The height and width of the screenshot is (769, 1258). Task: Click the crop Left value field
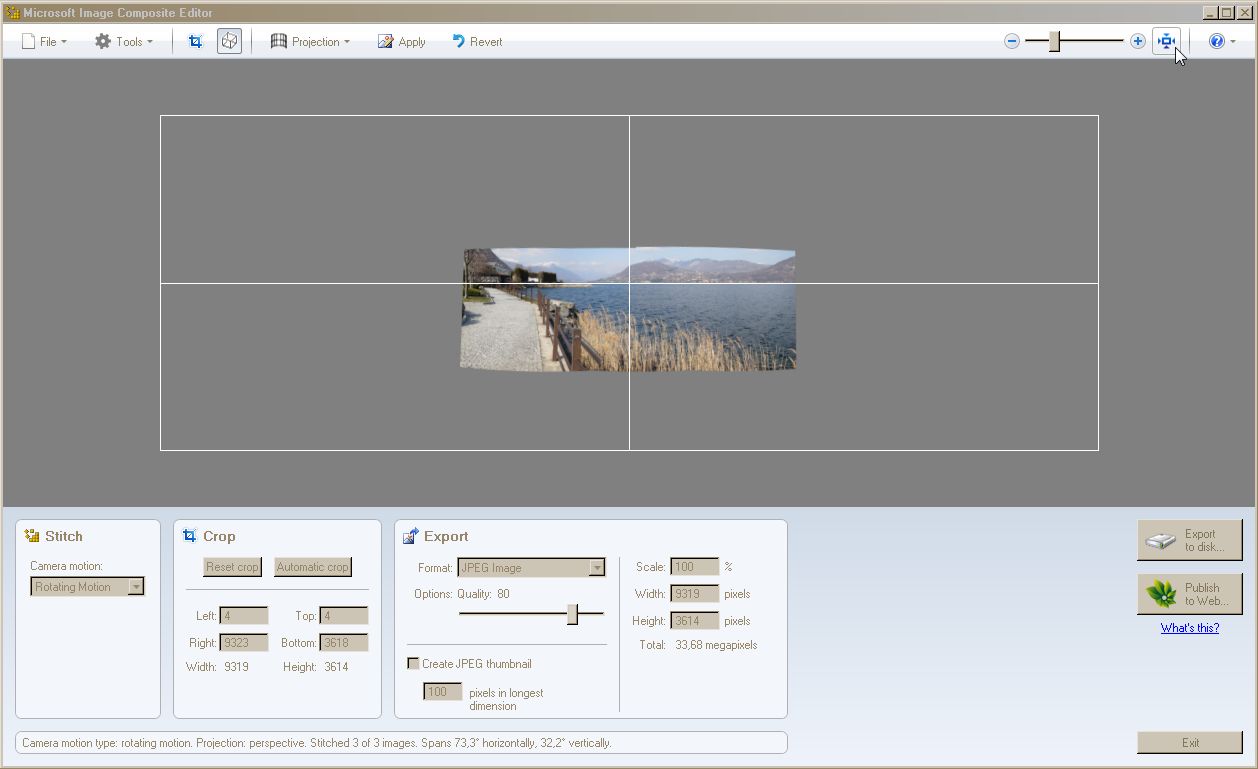tap(244, 616)
